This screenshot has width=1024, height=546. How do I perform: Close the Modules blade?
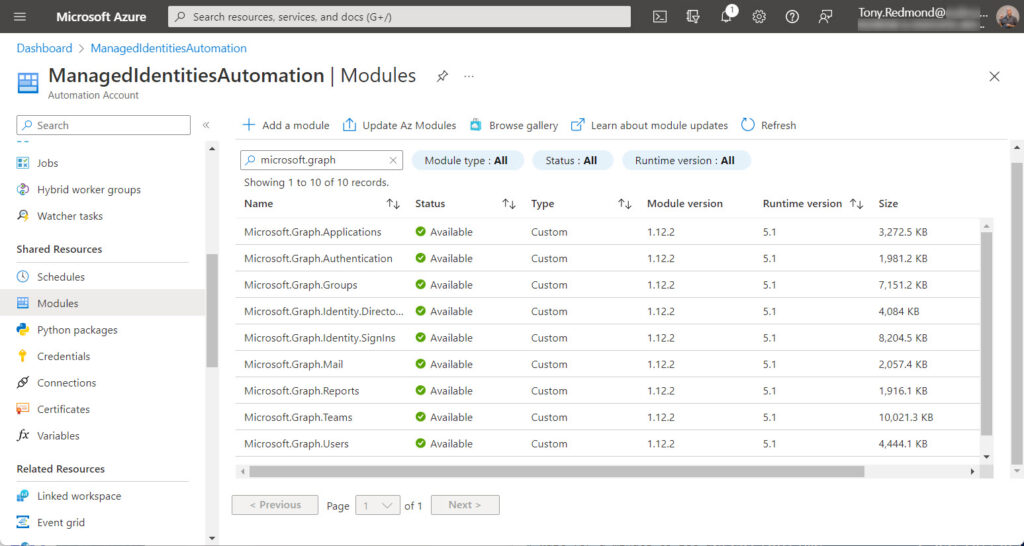click(994, 76)
